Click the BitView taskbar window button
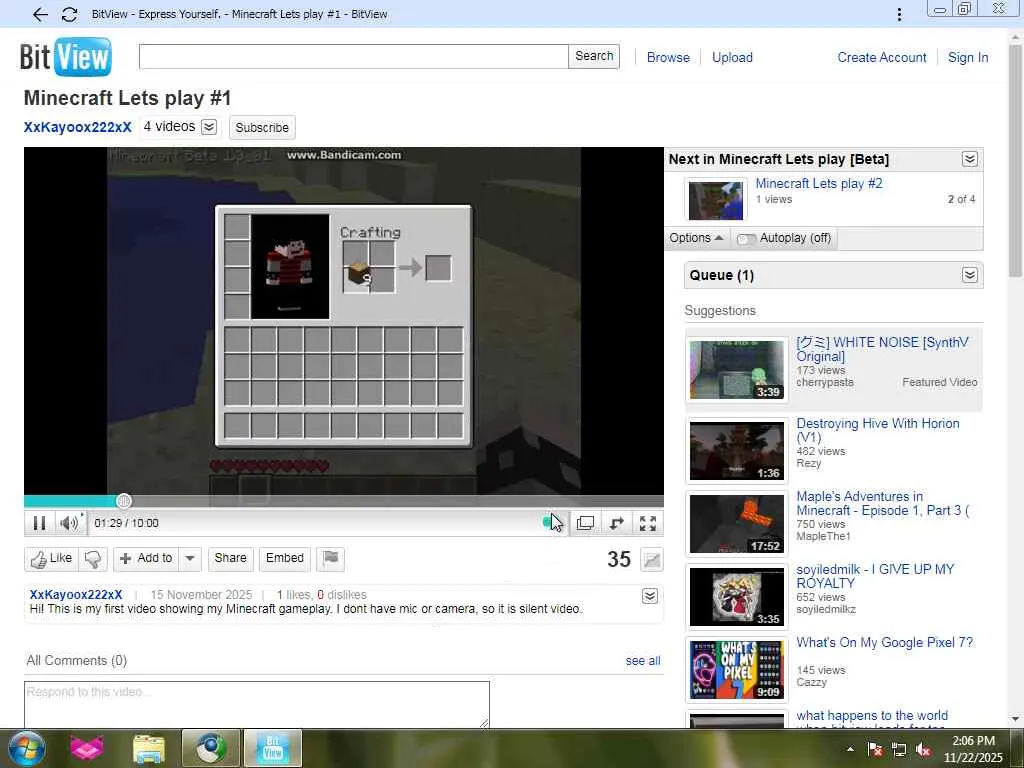This screenshot has width=1024, height=768. click(x=272, y=748)
